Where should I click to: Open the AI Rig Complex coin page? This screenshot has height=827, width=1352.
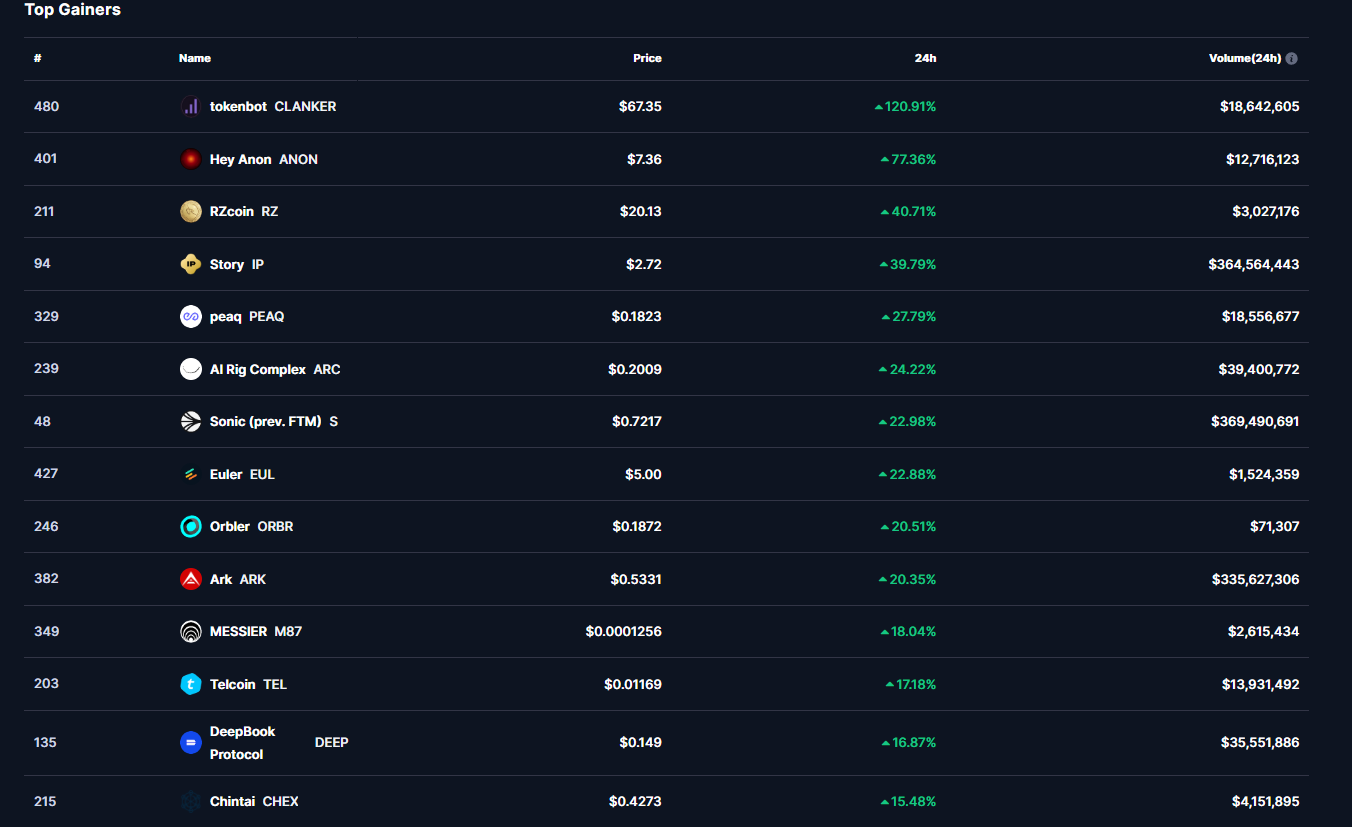click(258, 369)
